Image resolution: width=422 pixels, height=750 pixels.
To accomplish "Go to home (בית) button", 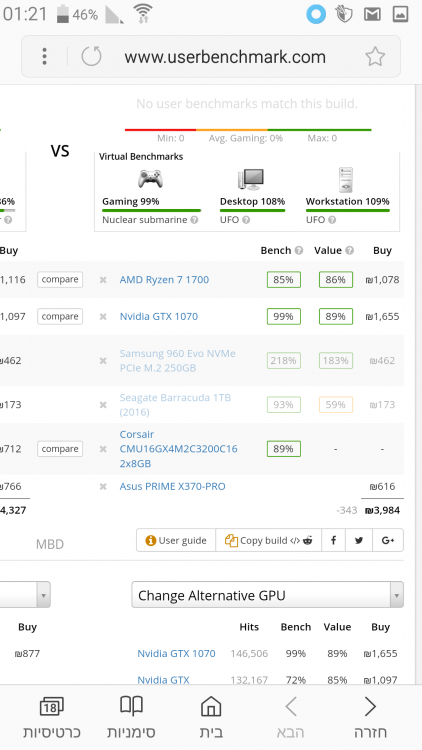I will tap(211, 717).
